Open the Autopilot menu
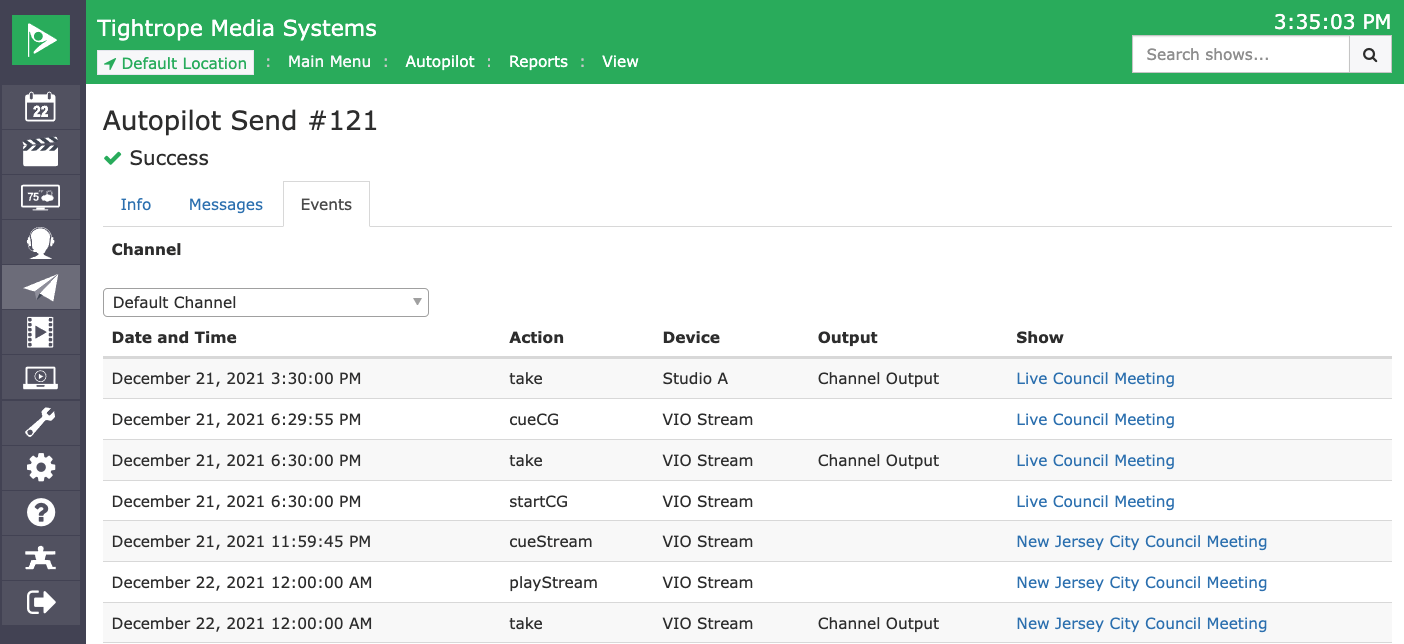This screenshot has width=1404, height=644. point(440,62)
